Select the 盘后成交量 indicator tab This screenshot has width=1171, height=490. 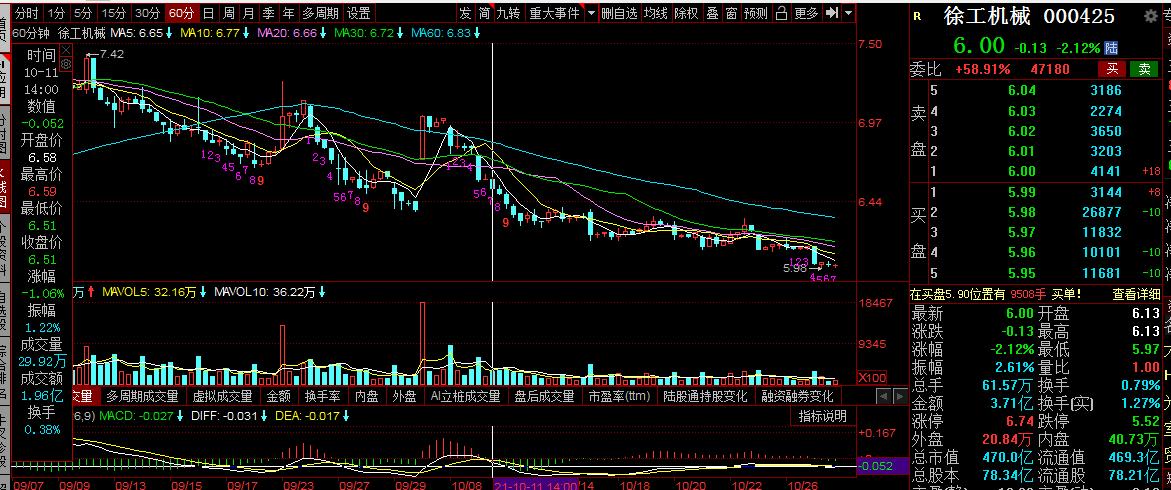coord(544,396)
